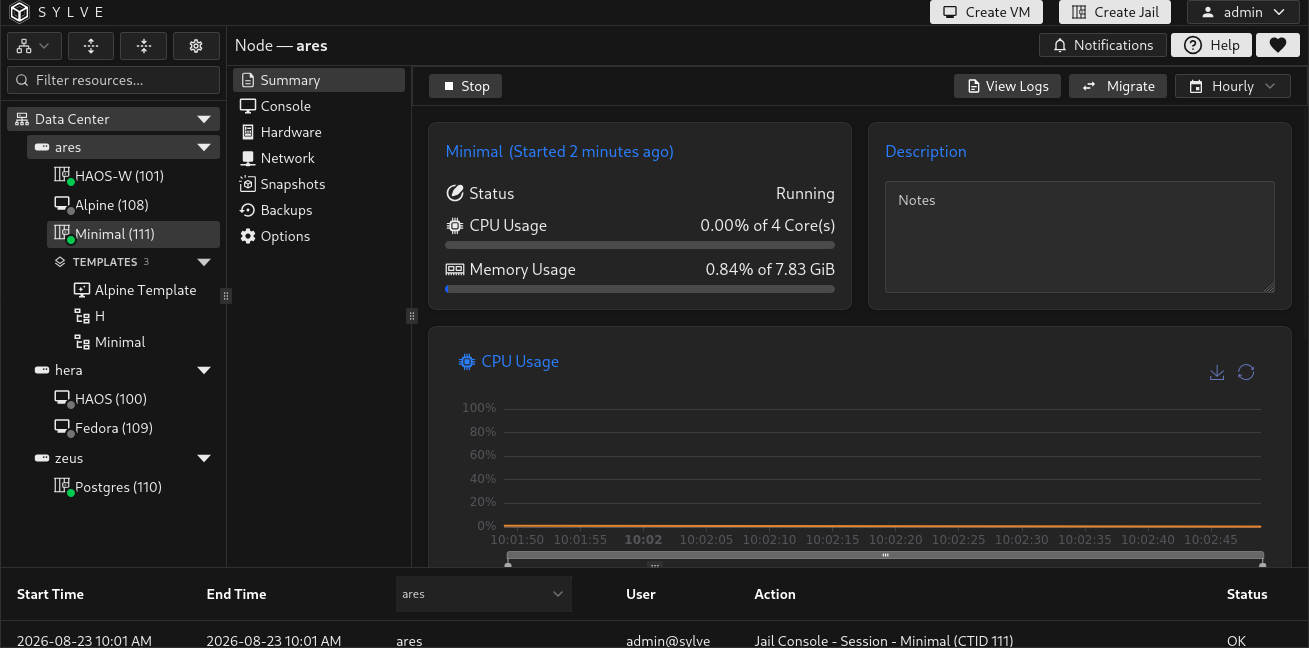The image size is (1309, 648).
Task: Open the Network tab
Action: (319, 158)
